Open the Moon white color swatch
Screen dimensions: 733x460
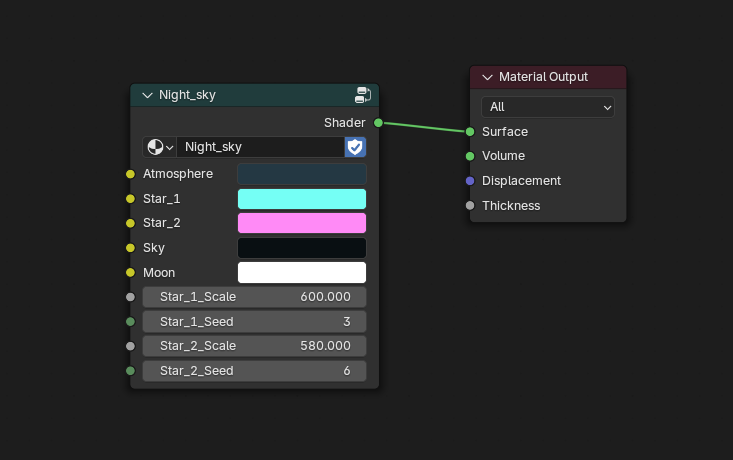301,272
